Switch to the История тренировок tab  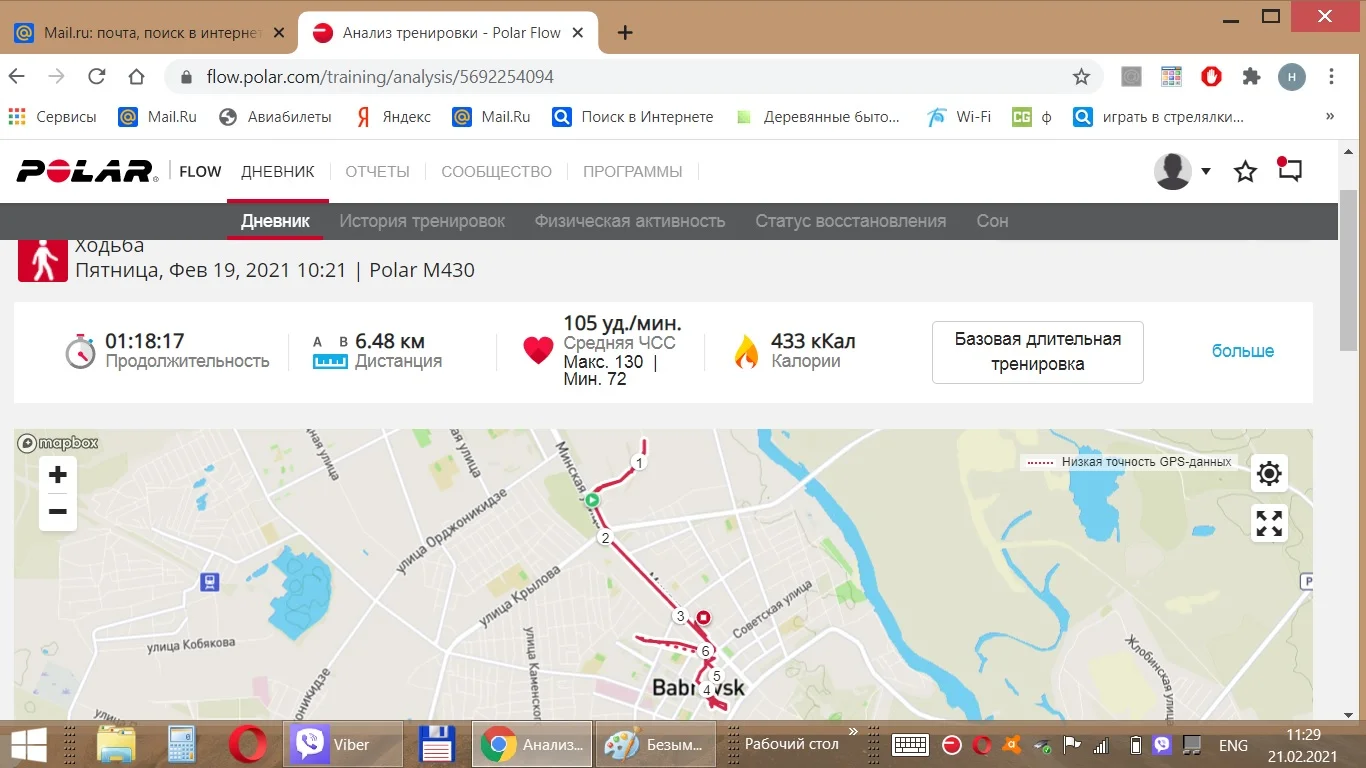[422, 221]
